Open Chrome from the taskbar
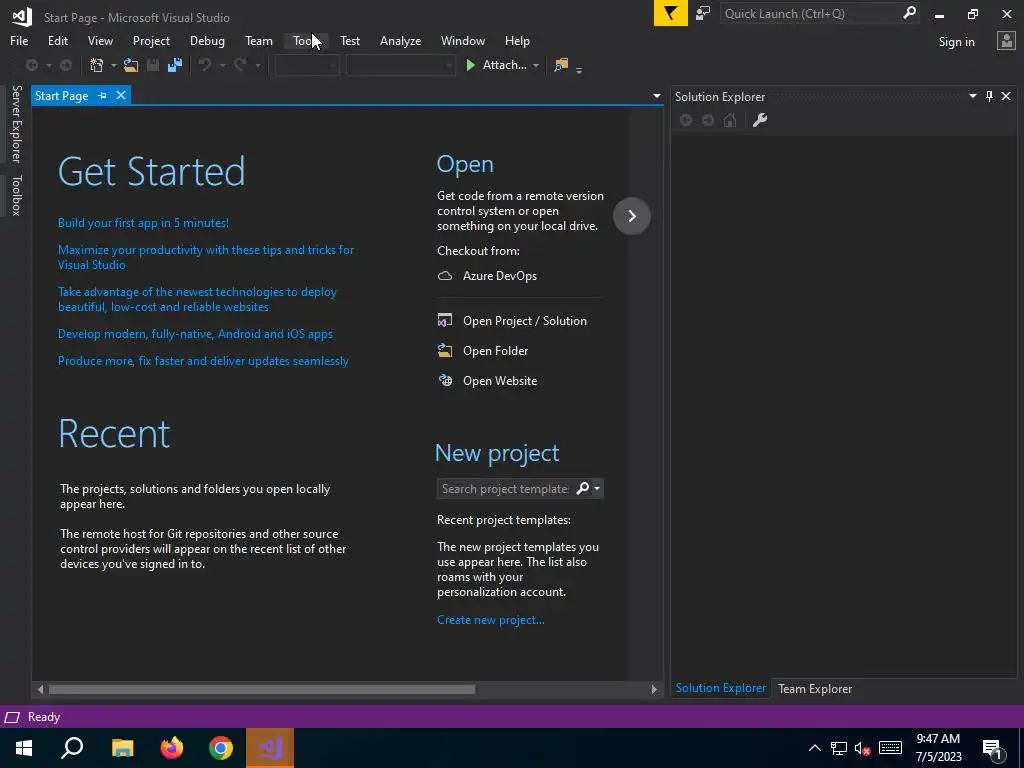Image resolution: width=1024 pixels, height=768 pixels. [x=221, y=748]
